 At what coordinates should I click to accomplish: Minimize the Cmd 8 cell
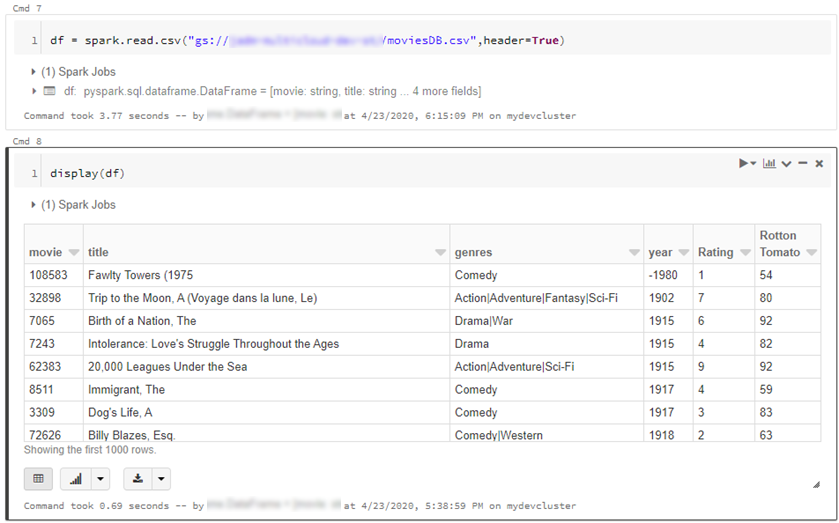pos(803,163)
